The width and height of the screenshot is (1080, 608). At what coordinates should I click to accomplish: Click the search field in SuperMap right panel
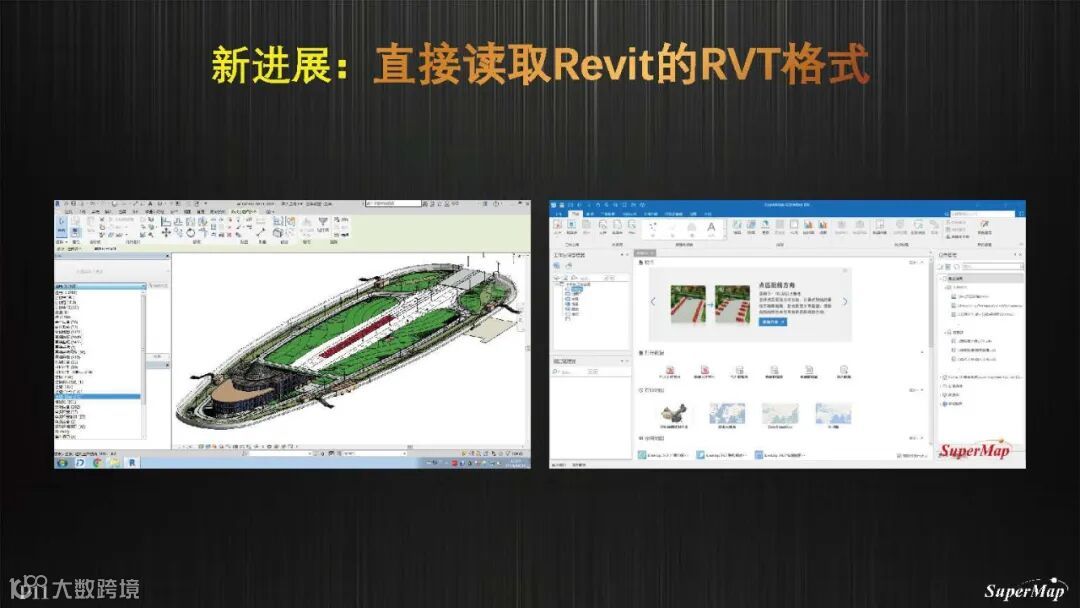[993, 266]
